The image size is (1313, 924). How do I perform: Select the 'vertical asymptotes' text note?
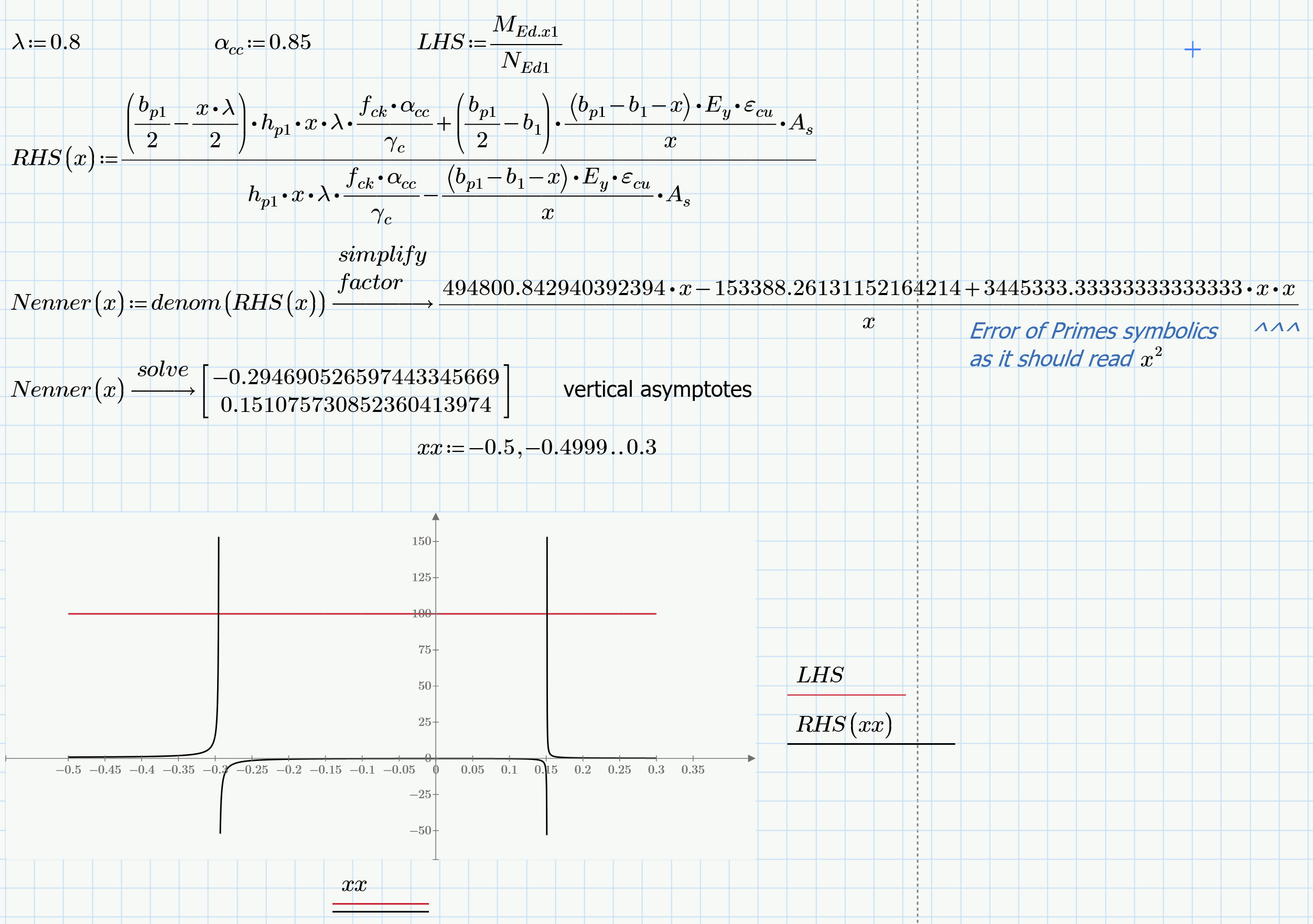[658, 390]
